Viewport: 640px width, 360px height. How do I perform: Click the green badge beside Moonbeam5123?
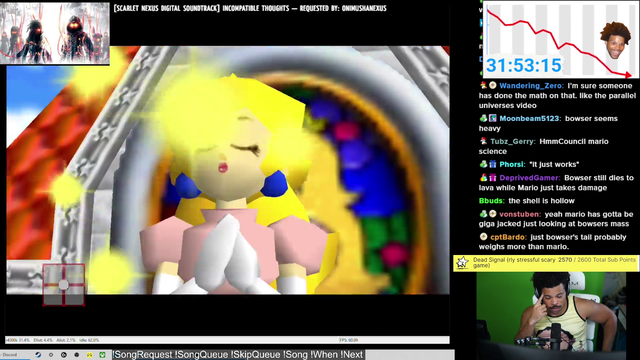(484, 118)
